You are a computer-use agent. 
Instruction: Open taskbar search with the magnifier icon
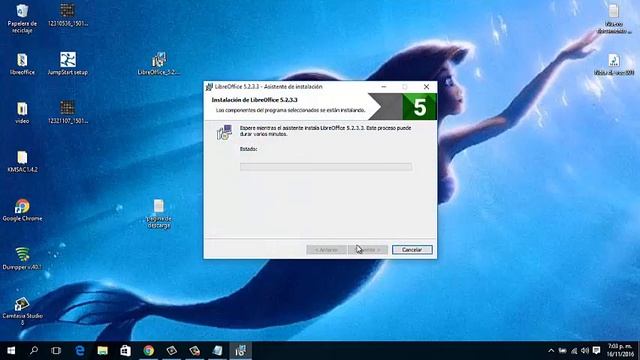click(34, 351)
